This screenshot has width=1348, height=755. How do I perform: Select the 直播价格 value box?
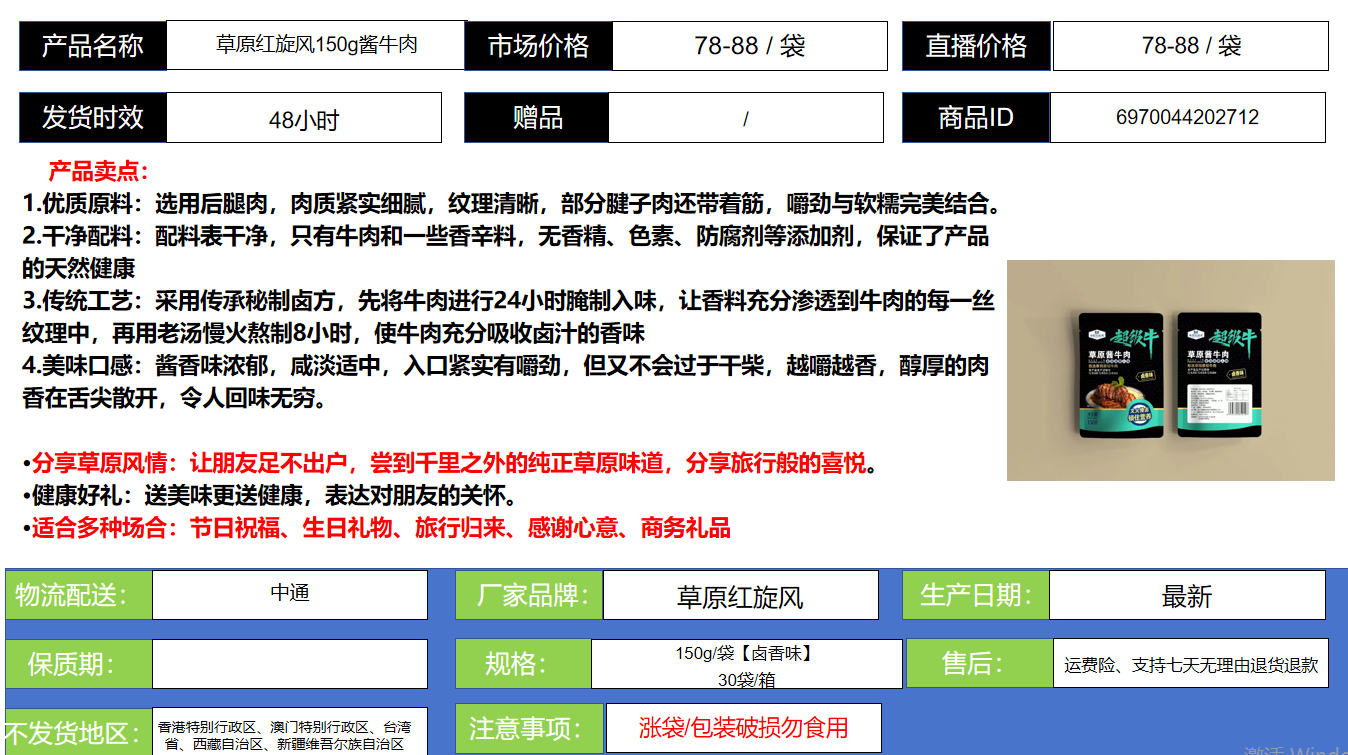(1190, 46)
